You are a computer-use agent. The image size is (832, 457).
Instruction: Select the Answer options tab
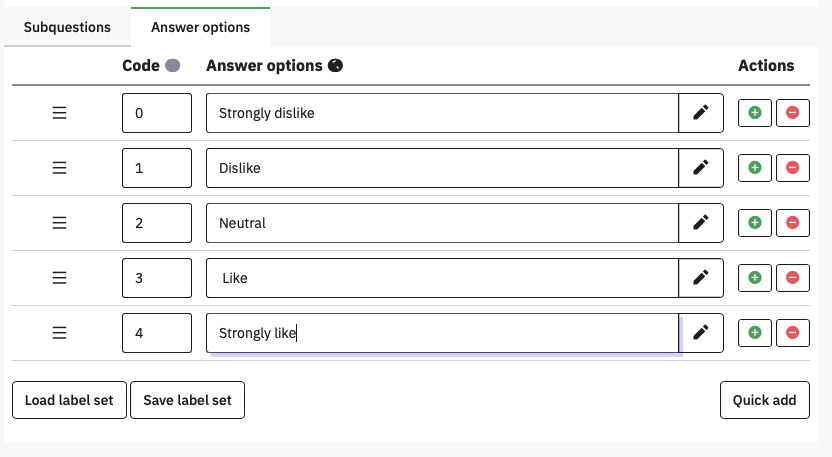200,27
